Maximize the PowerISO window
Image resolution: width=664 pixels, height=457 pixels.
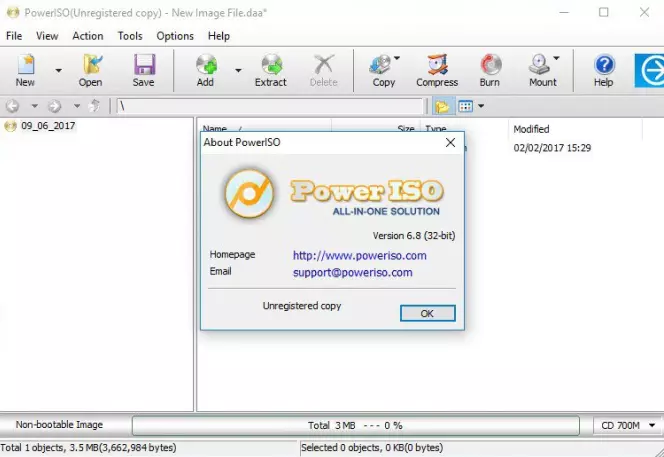click(x=604, y=12)
